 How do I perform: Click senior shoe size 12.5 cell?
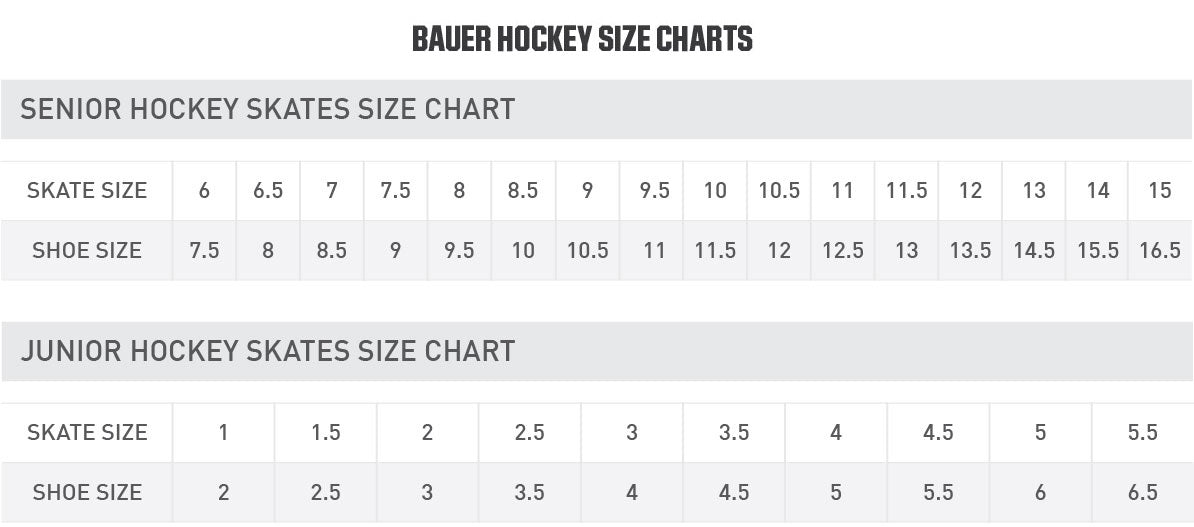click(842, 250)
